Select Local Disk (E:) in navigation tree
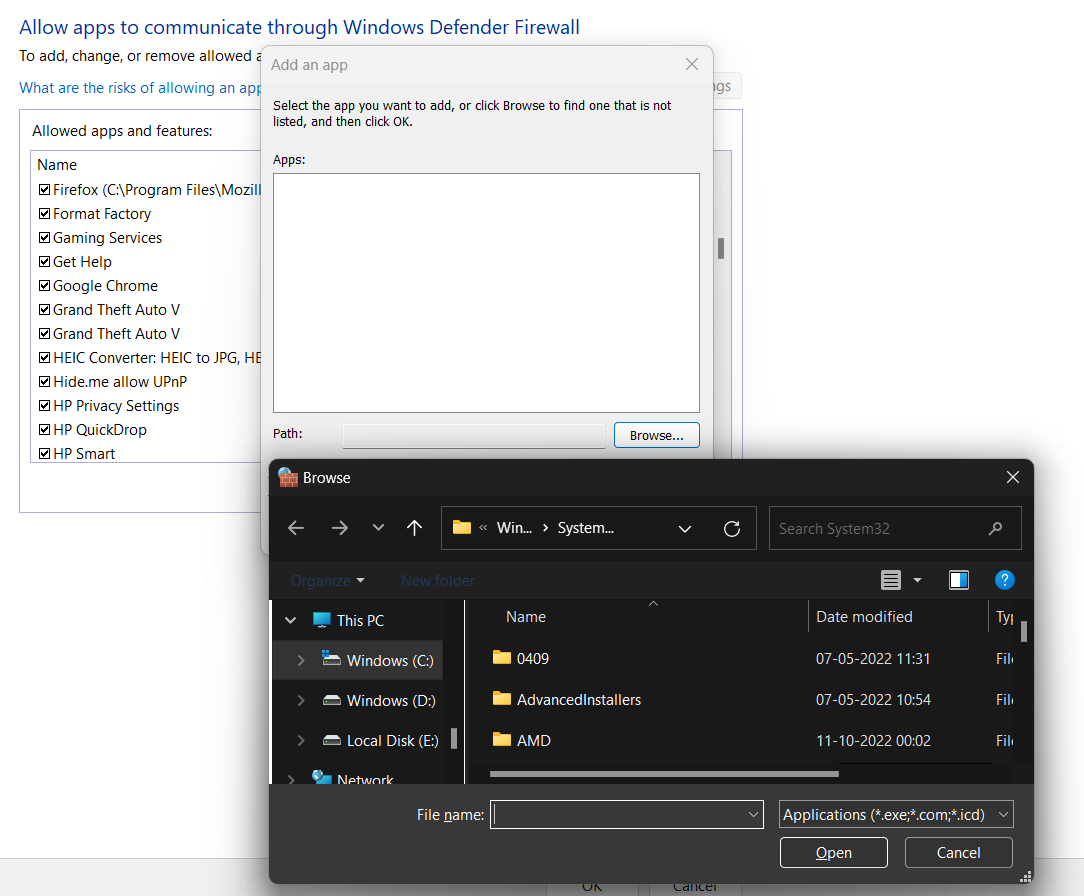Screen dimensions: 1084x896 click(392, 741)
